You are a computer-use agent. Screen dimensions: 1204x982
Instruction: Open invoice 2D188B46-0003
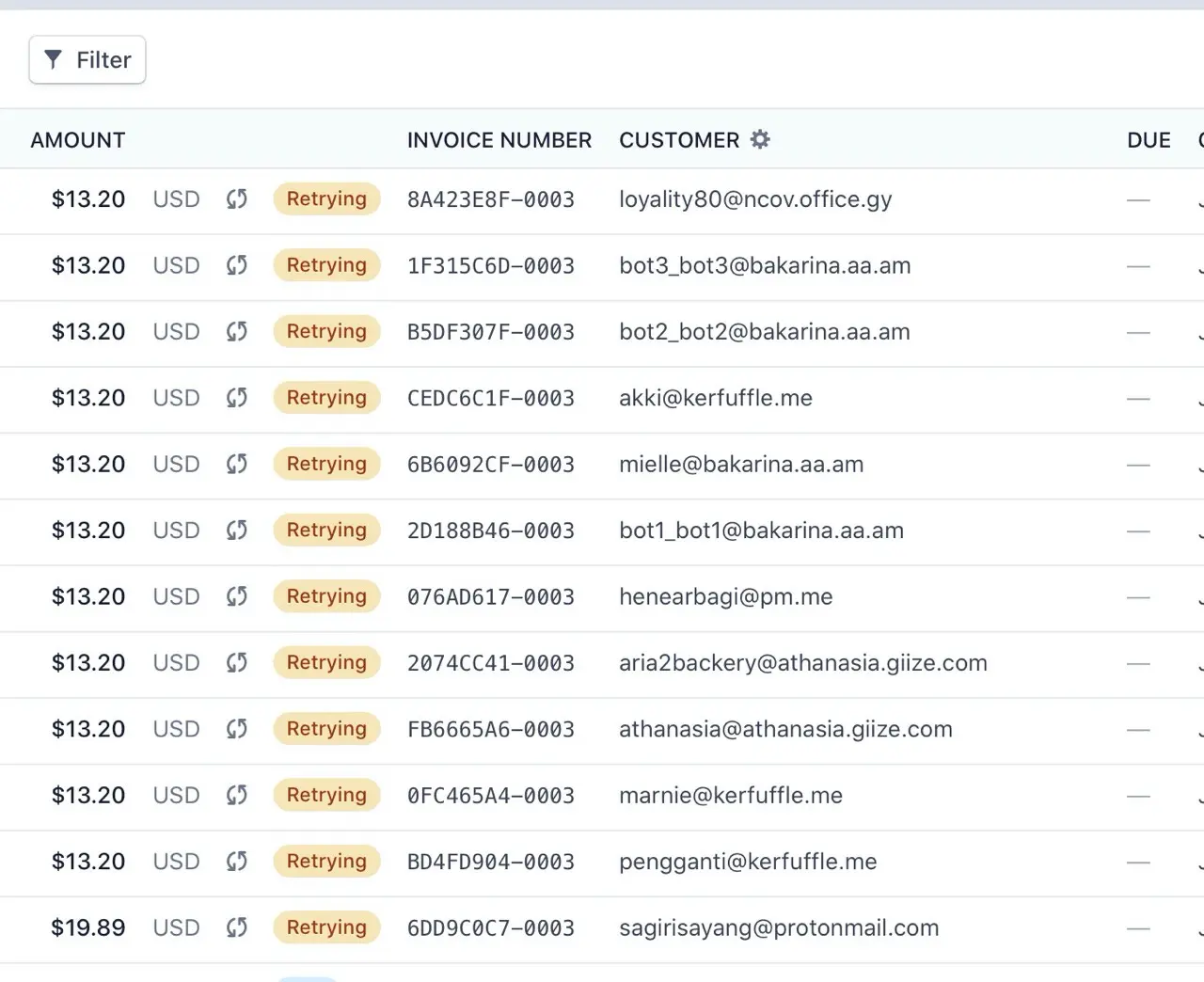[x=491, y=531]
